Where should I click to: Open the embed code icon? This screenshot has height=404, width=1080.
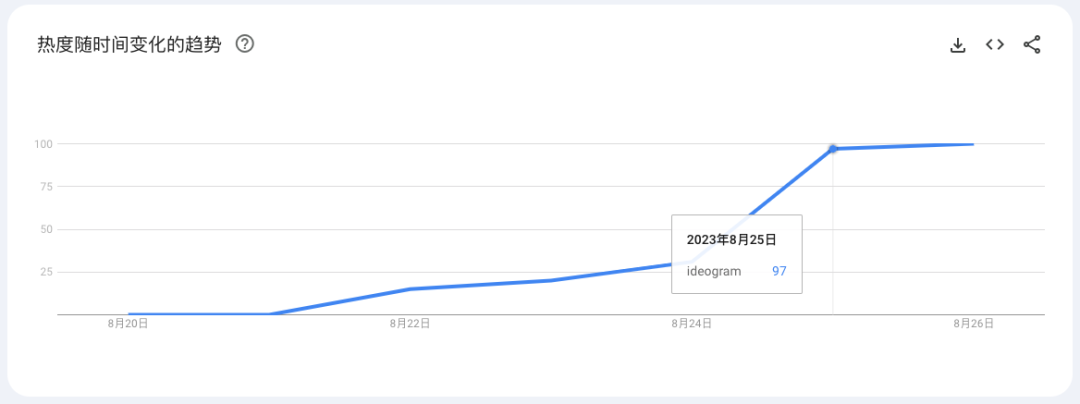click(994, 45)
